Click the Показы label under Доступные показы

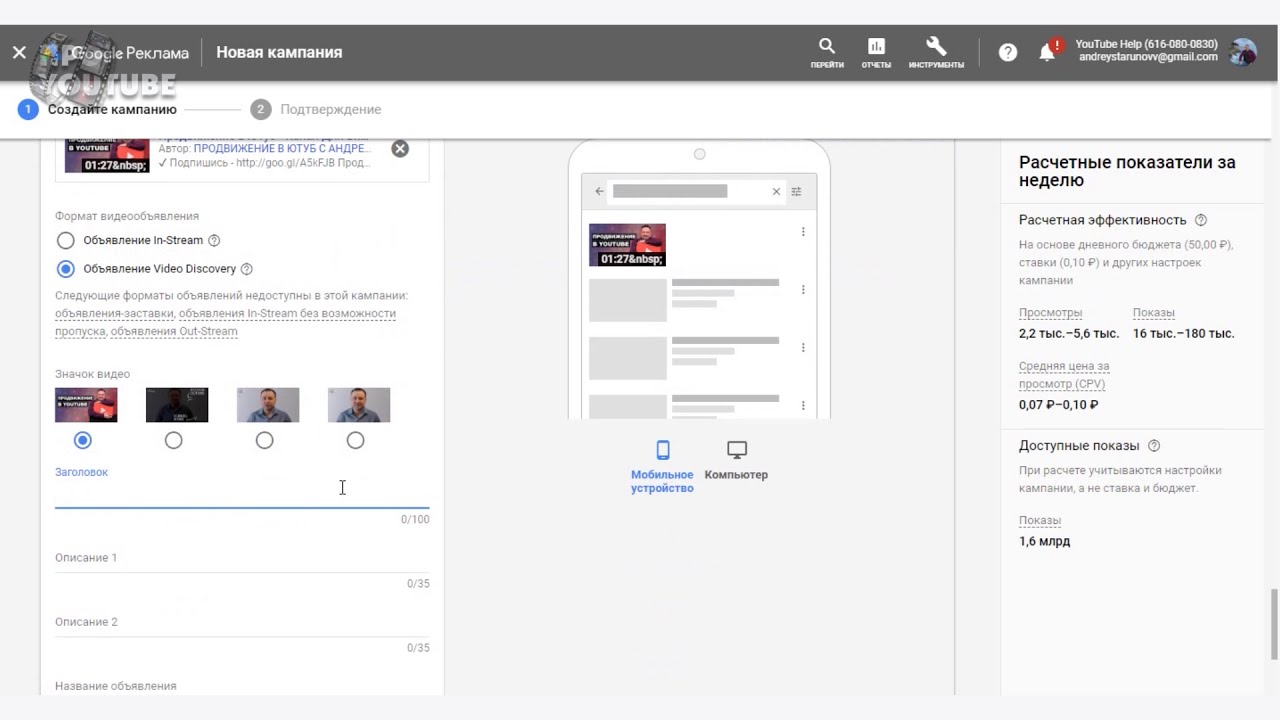1040,521
